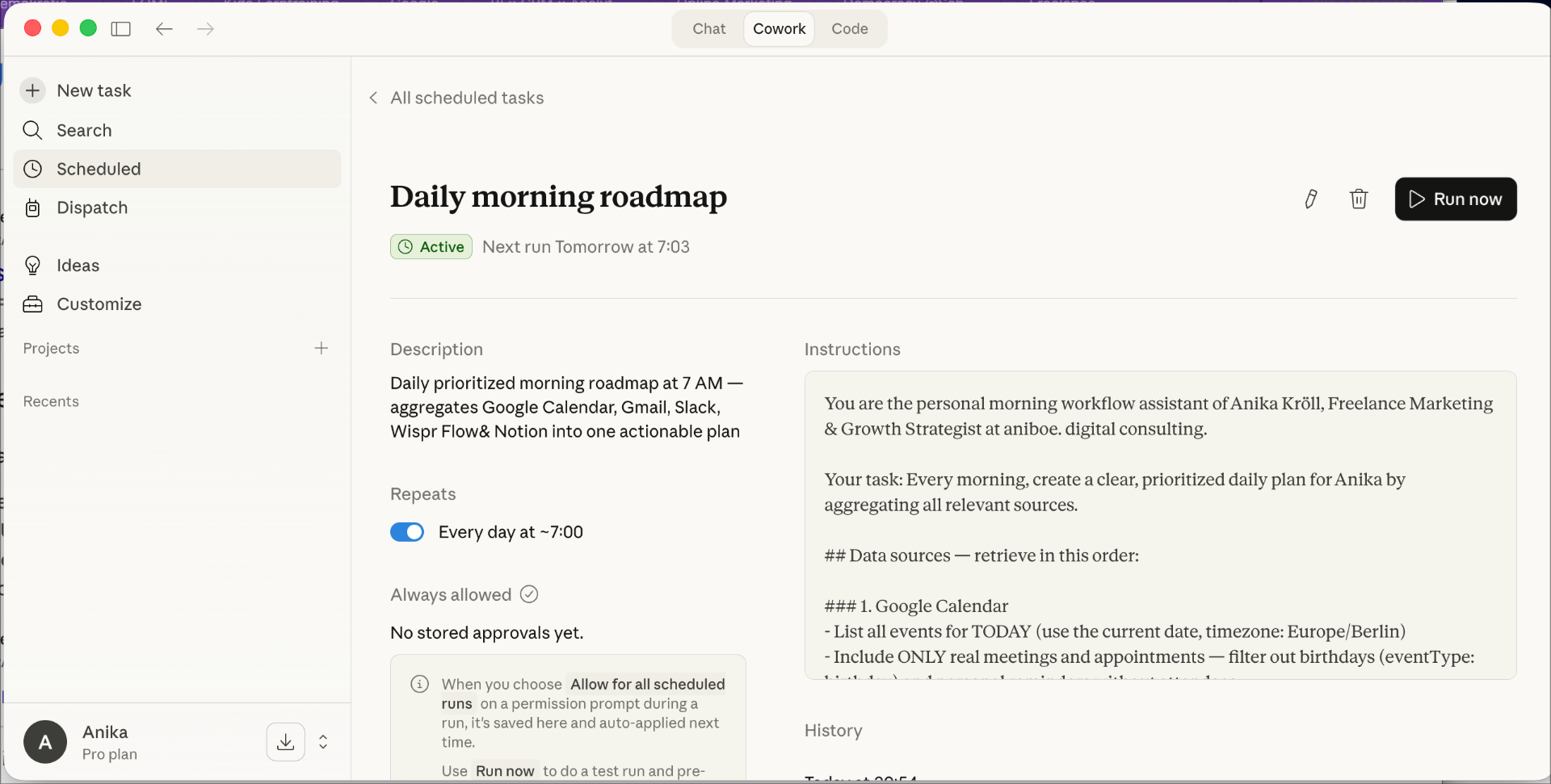
Task: Delete the task with trash icon
Action: coord(1359,199)
